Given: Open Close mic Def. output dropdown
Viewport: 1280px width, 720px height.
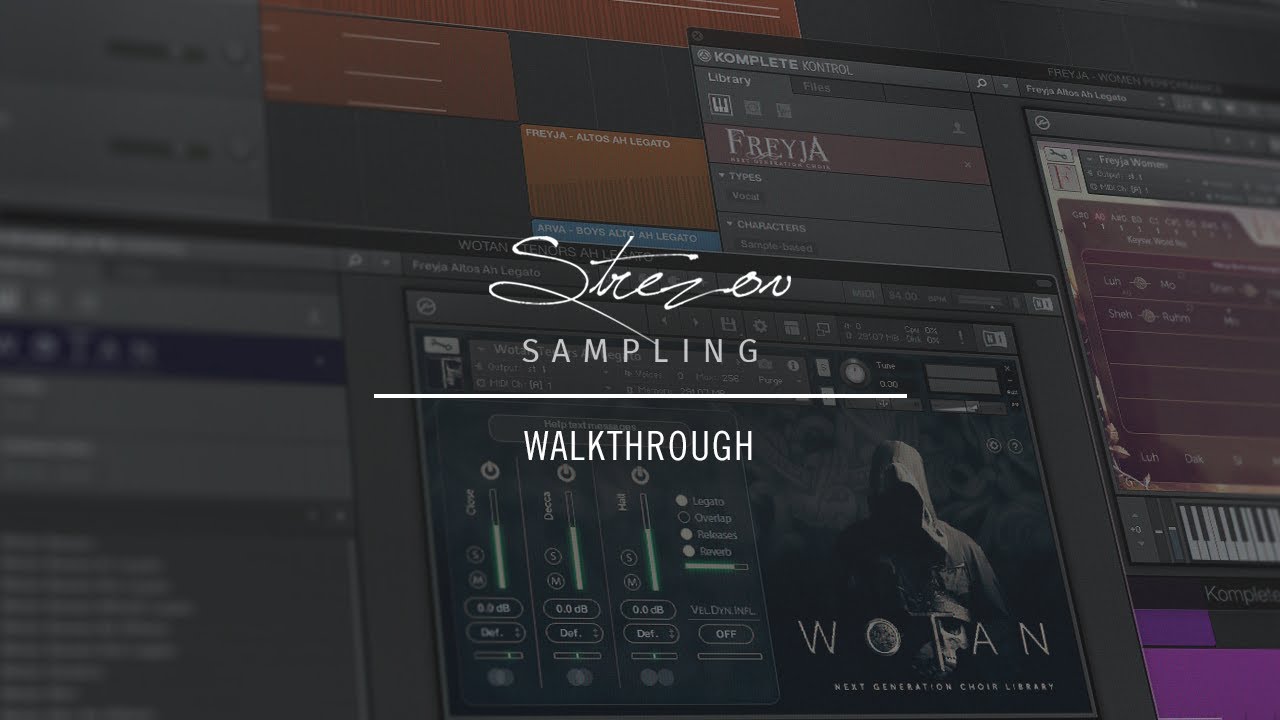Looking at the screenshot, I should pyautogui.click(x=495, y=633).
